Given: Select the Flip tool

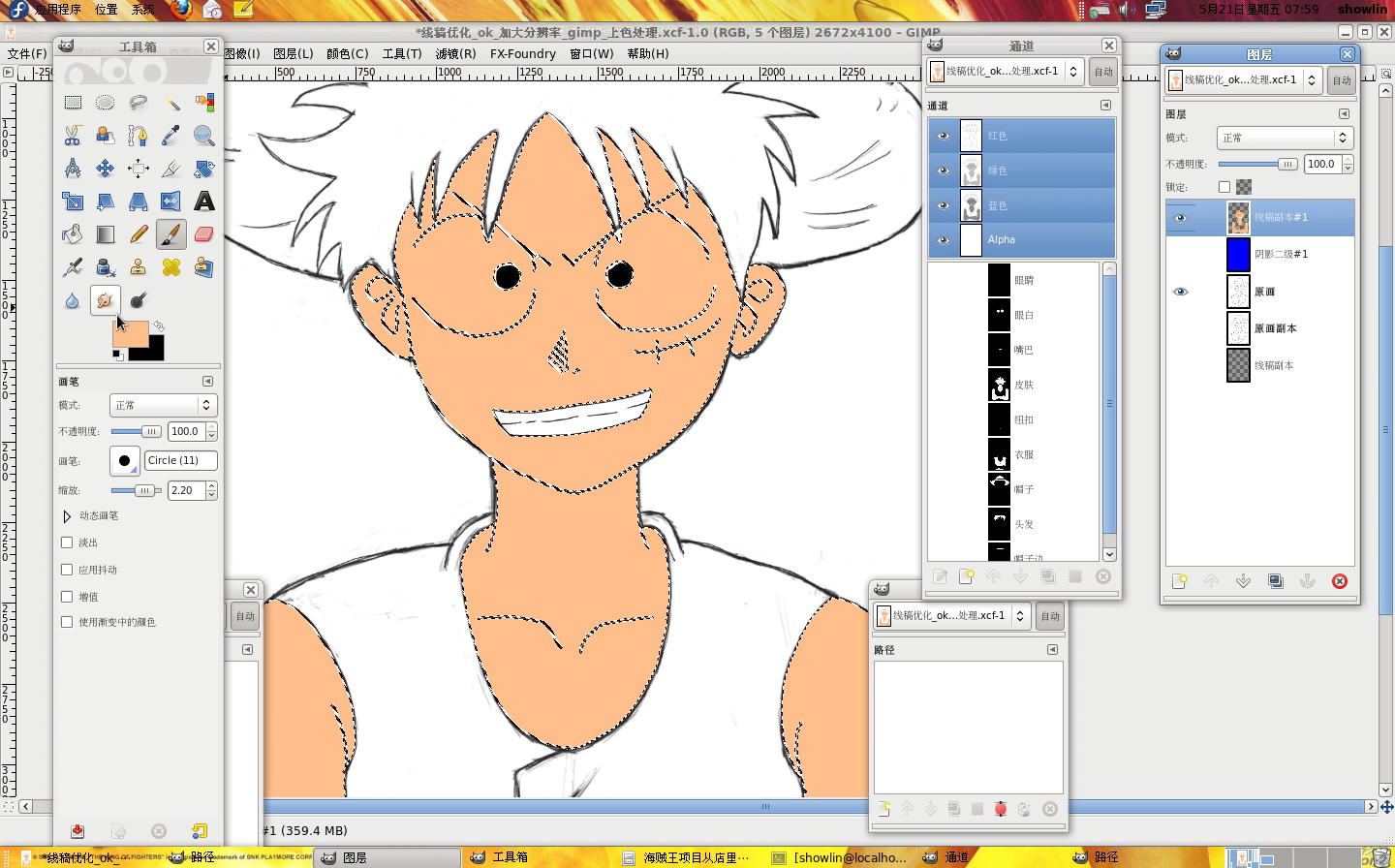Looking at the screenshot, I should pos(171,201).
